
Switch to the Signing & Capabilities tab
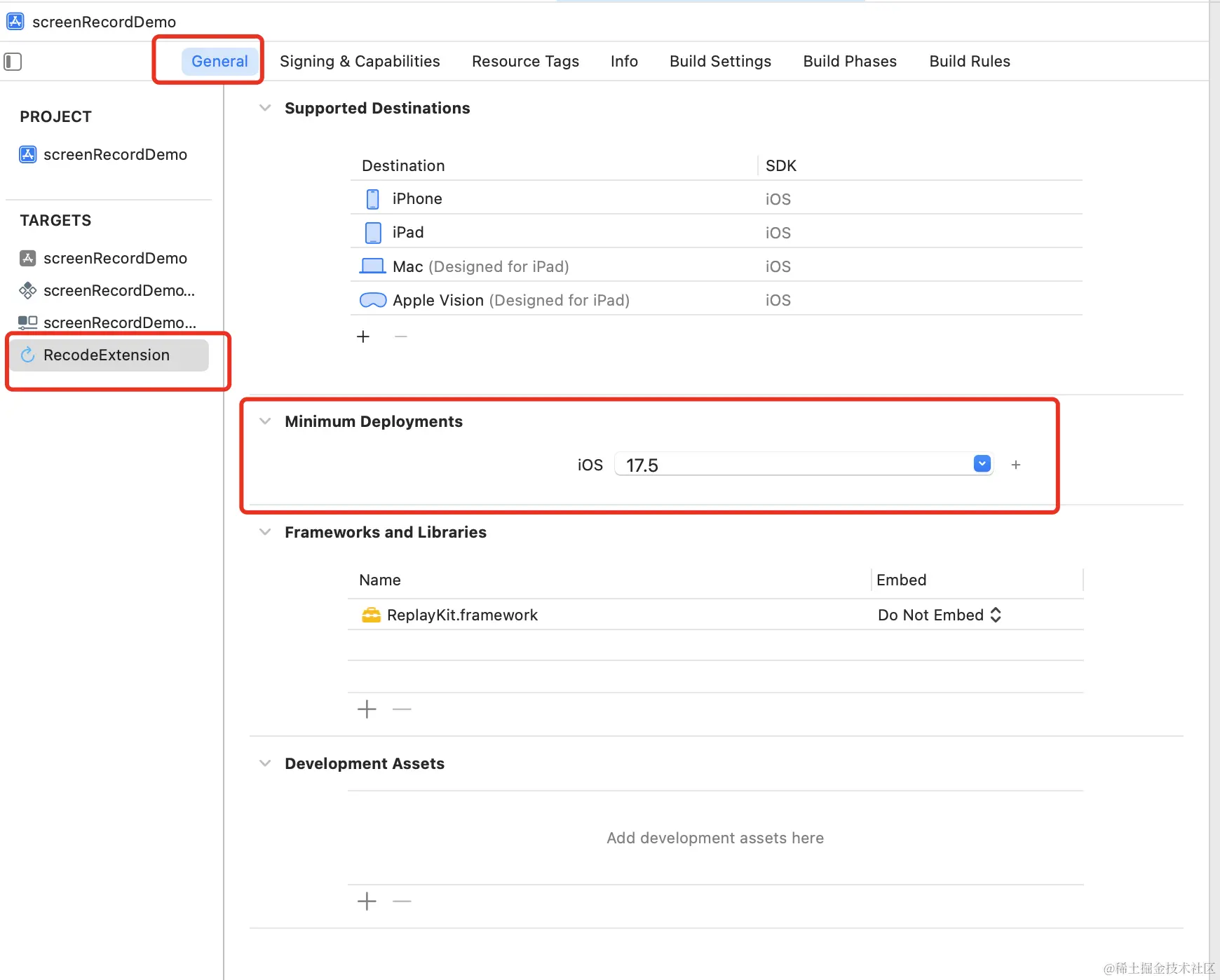pyautogui.click(x=360, y=61)
